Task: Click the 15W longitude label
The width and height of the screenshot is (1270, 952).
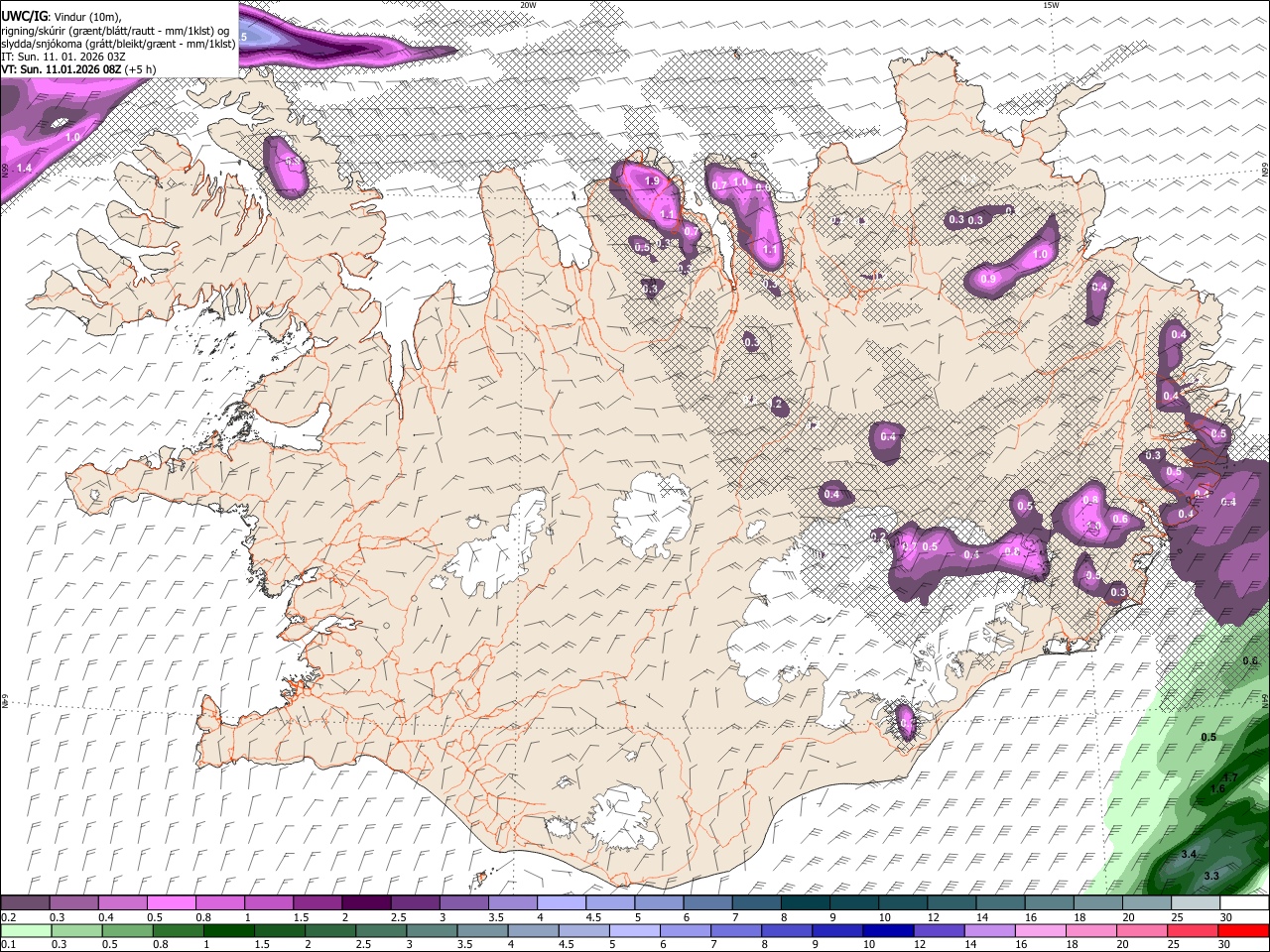Action: point(1051,5)
